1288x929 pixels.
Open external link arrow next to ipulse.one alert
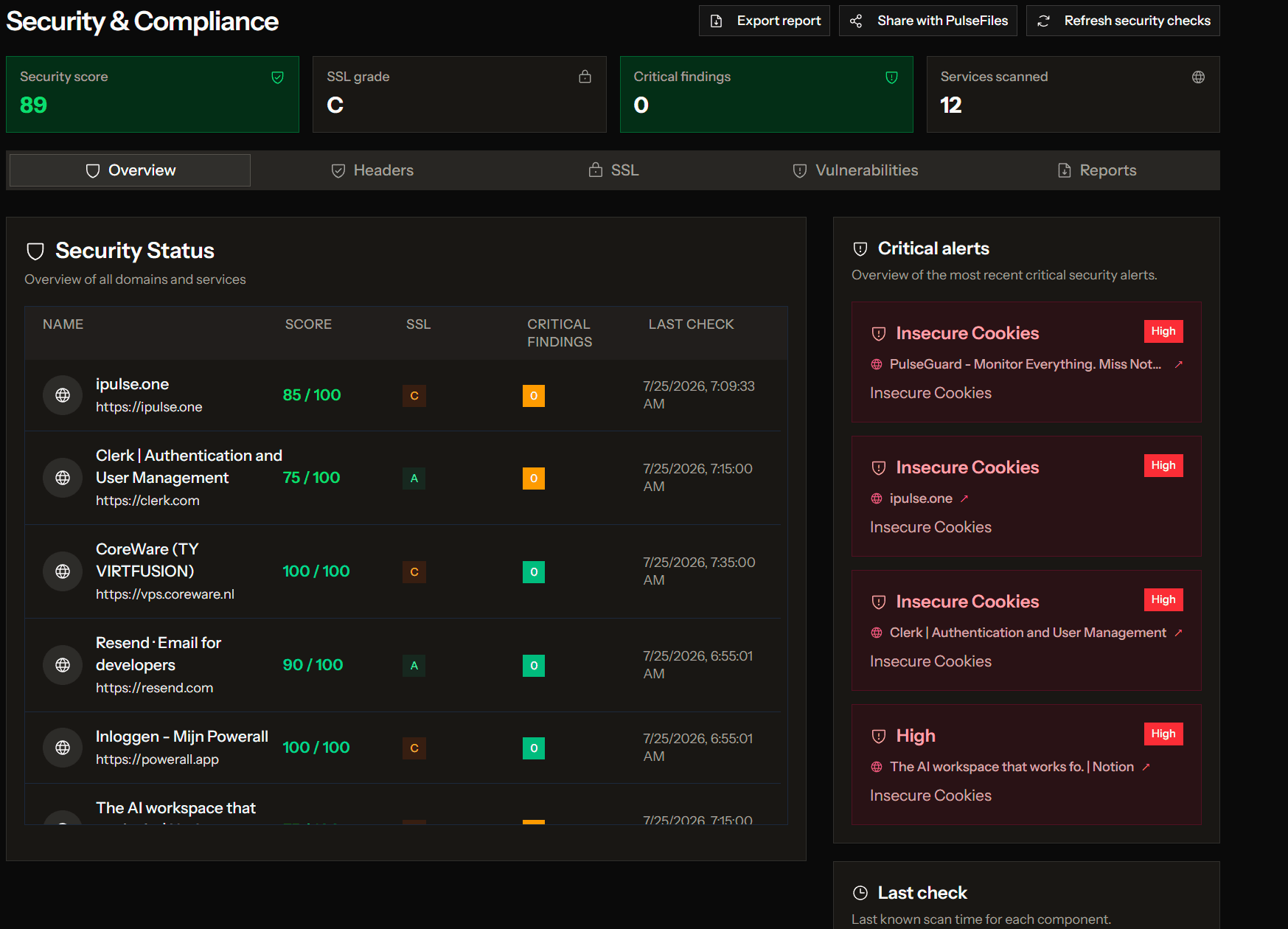pyautogui.click(x=964, y=498)
